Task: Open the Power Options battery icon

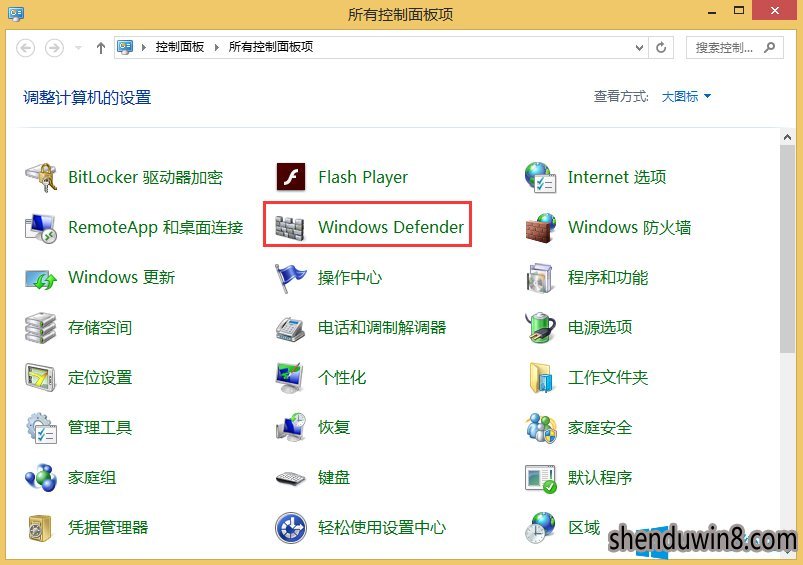Action: (540, 327)
